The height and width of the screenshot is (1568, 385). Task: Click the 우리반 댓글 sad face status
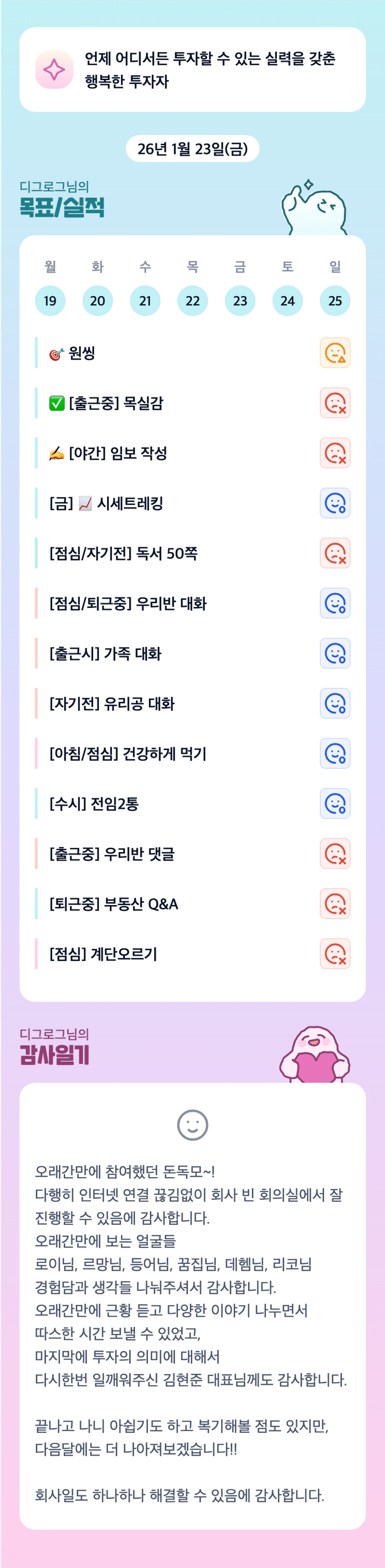point(335,853)
